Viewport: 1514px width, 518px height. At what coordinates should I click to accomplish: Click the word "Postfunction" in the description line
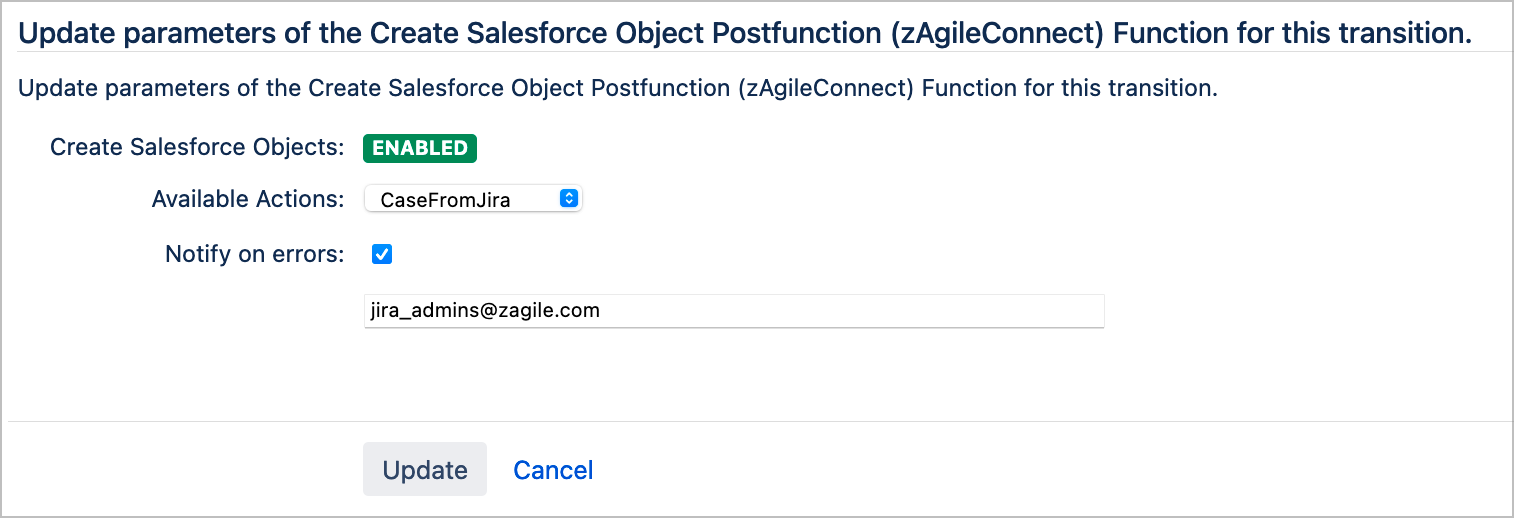[x=662, y=88]
